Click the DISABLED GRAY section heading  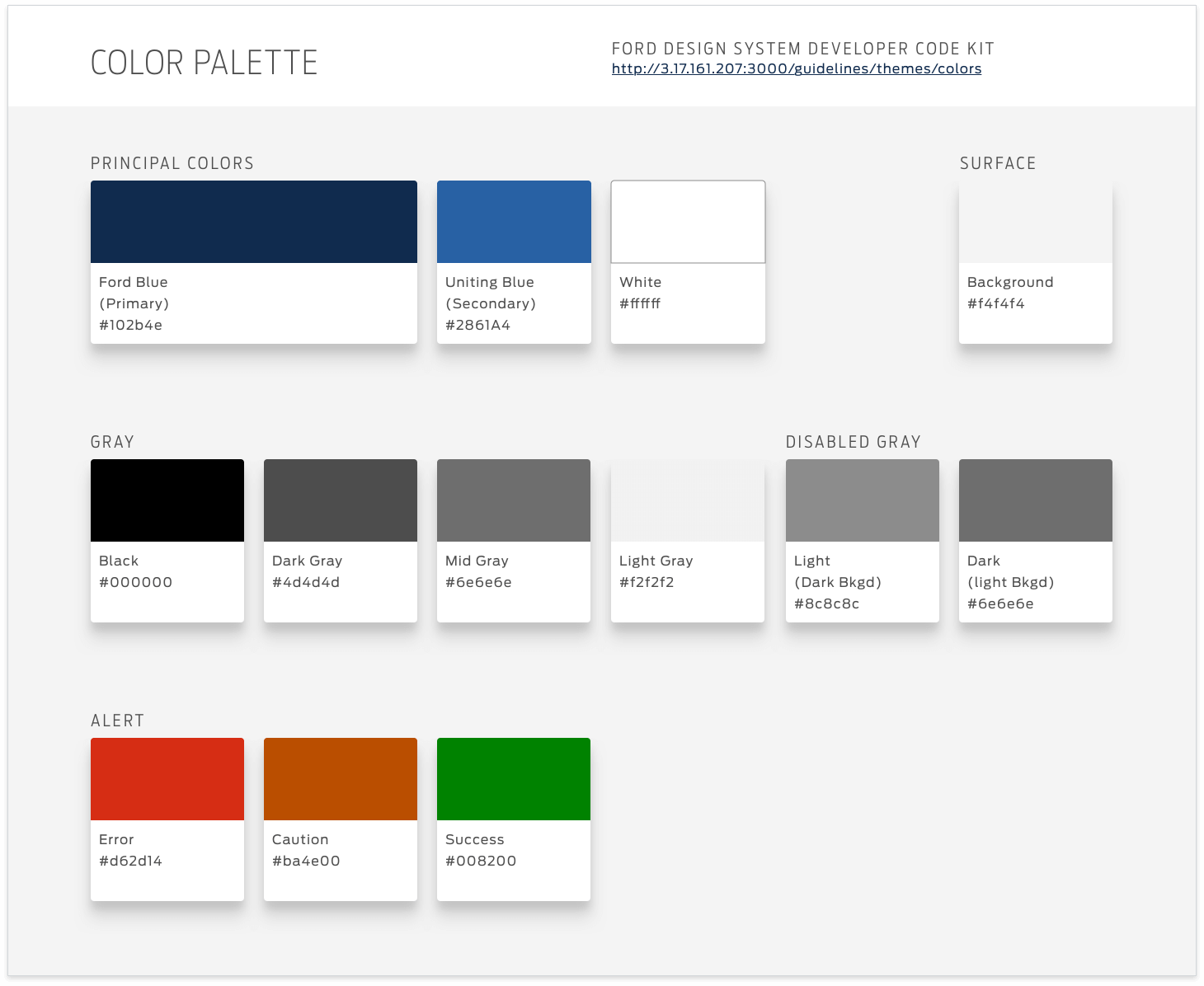[x=854, y=442]
